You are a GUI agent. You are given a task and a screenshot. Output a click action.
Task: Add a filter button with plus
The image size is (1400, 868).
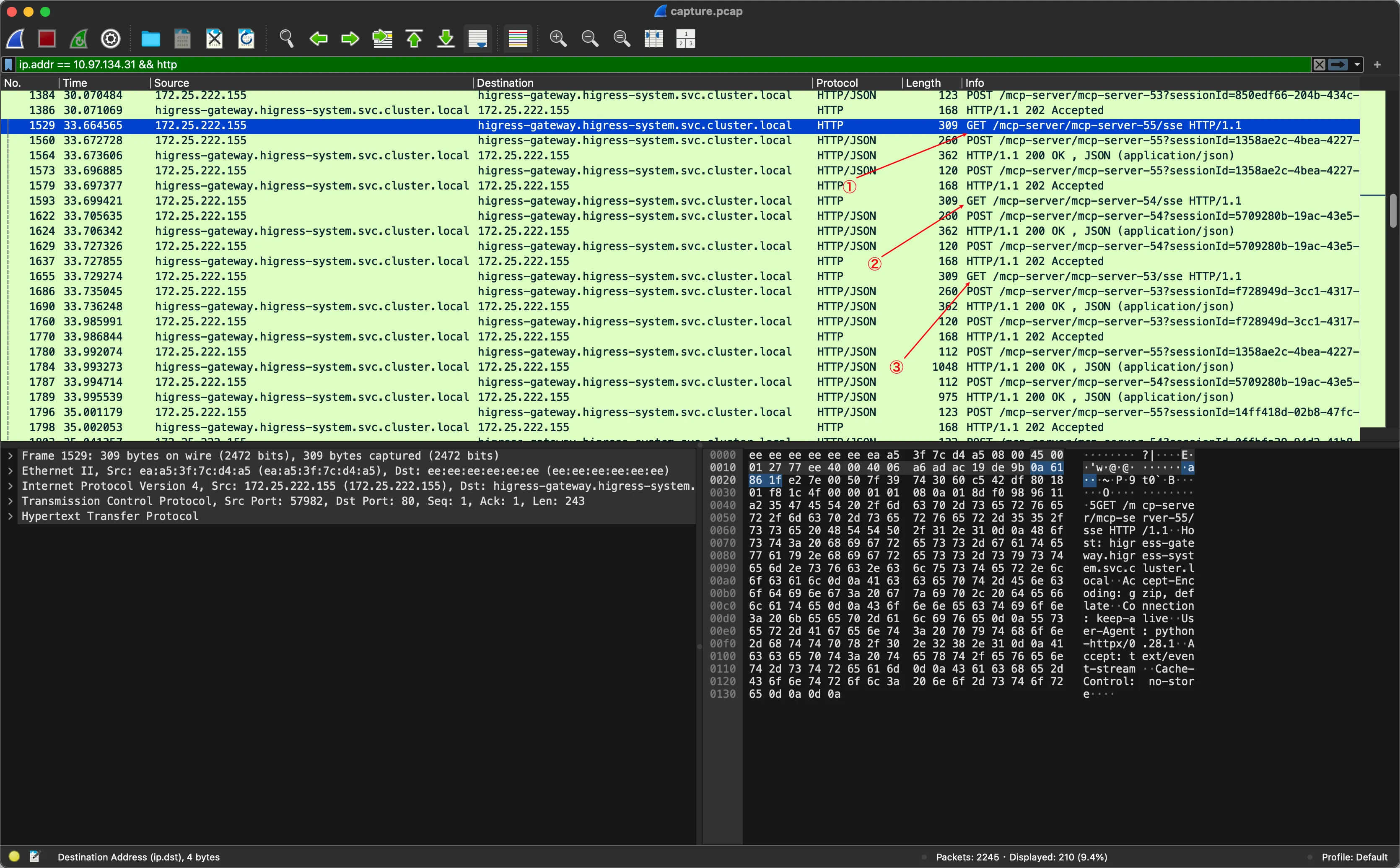[1378, 64]
